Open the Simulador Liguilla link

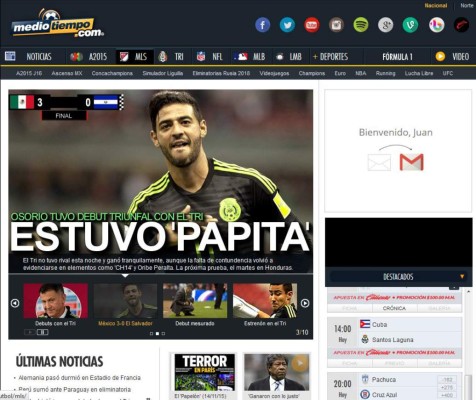point(163,73)
